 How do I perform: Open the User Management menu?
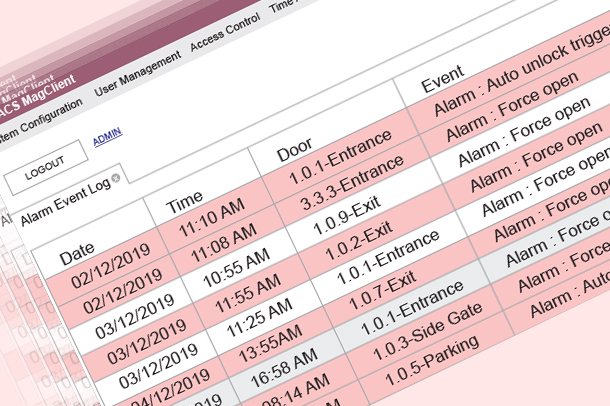tap(137, 73)
